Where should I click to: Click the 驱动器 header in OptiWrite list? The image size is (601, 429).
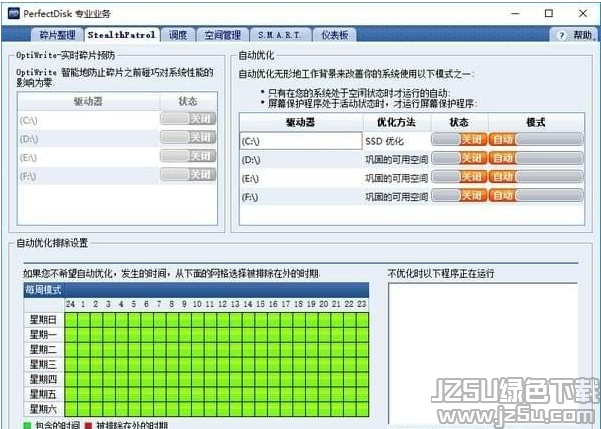coord(89,102)
